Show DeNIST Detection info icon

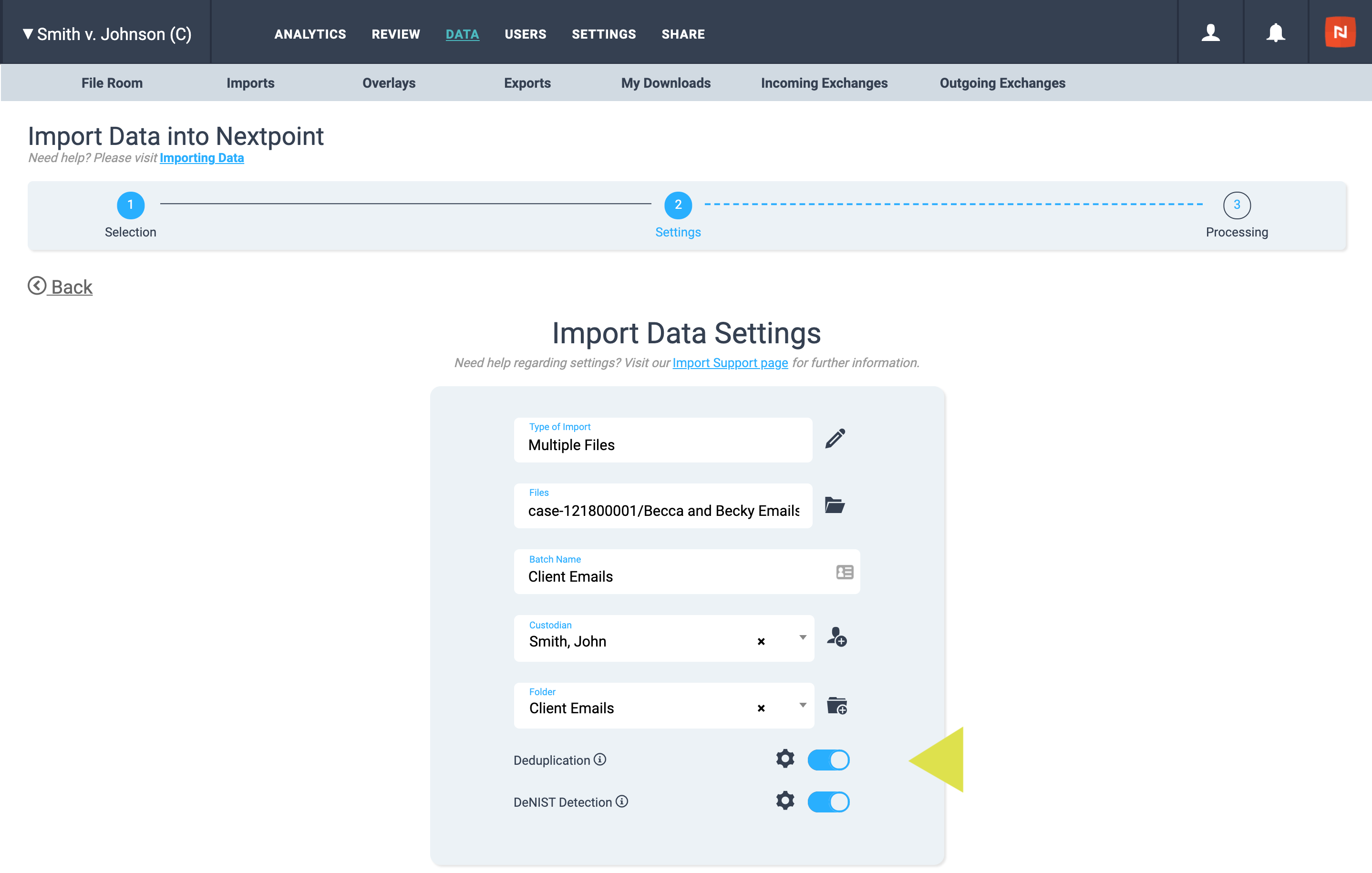[x=621, y=802]
